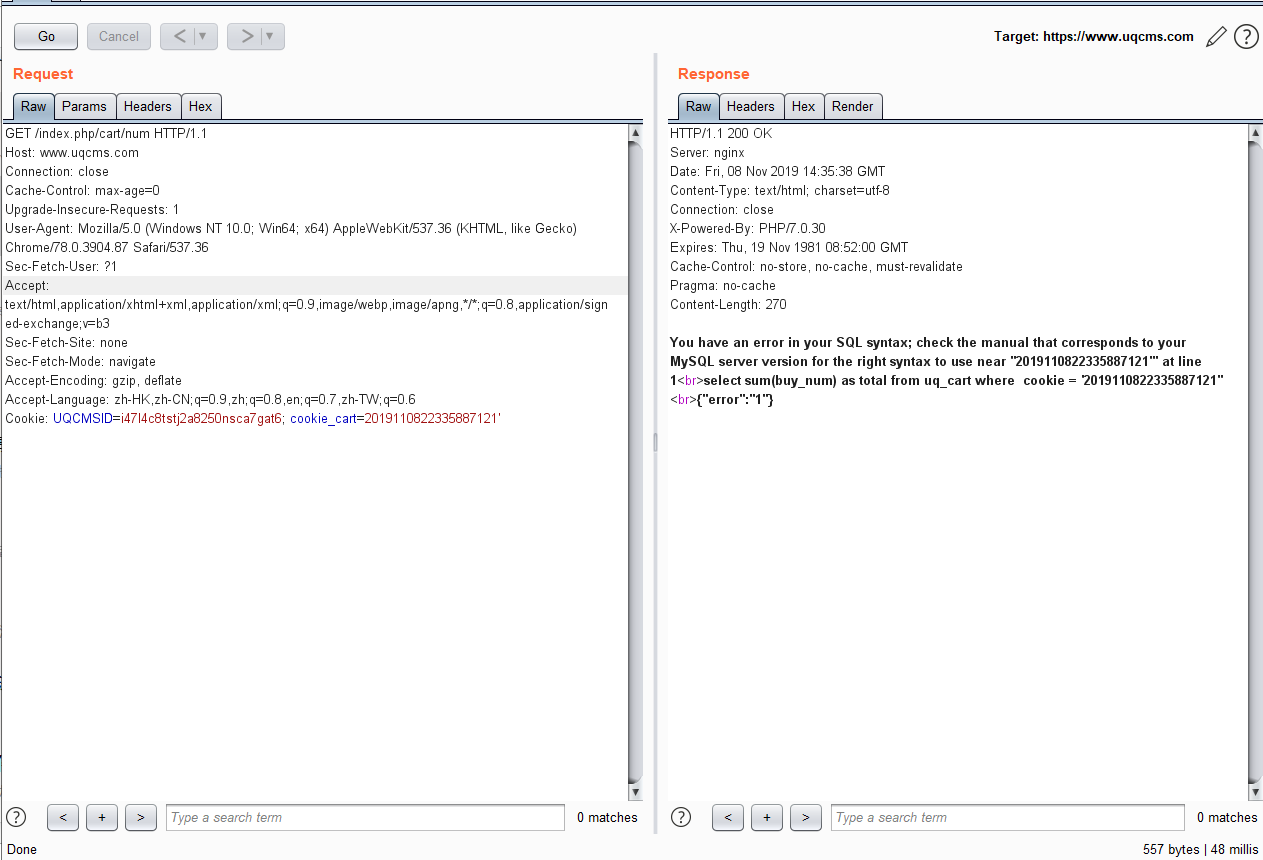Click response search next match button
Screen dimensions: 1263x860
pos(806,817)
